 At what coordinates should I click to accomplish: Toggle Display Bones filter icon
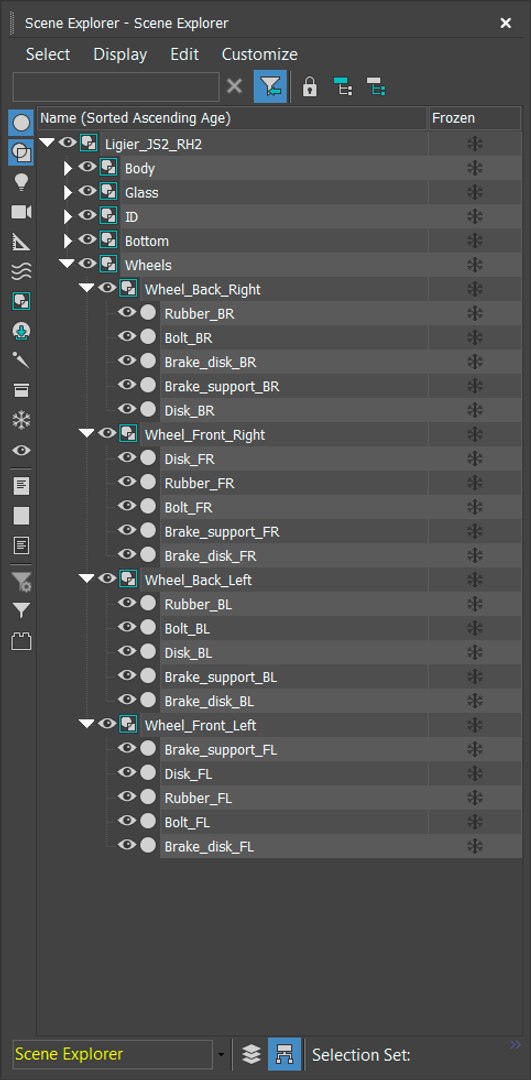(21, 360)
